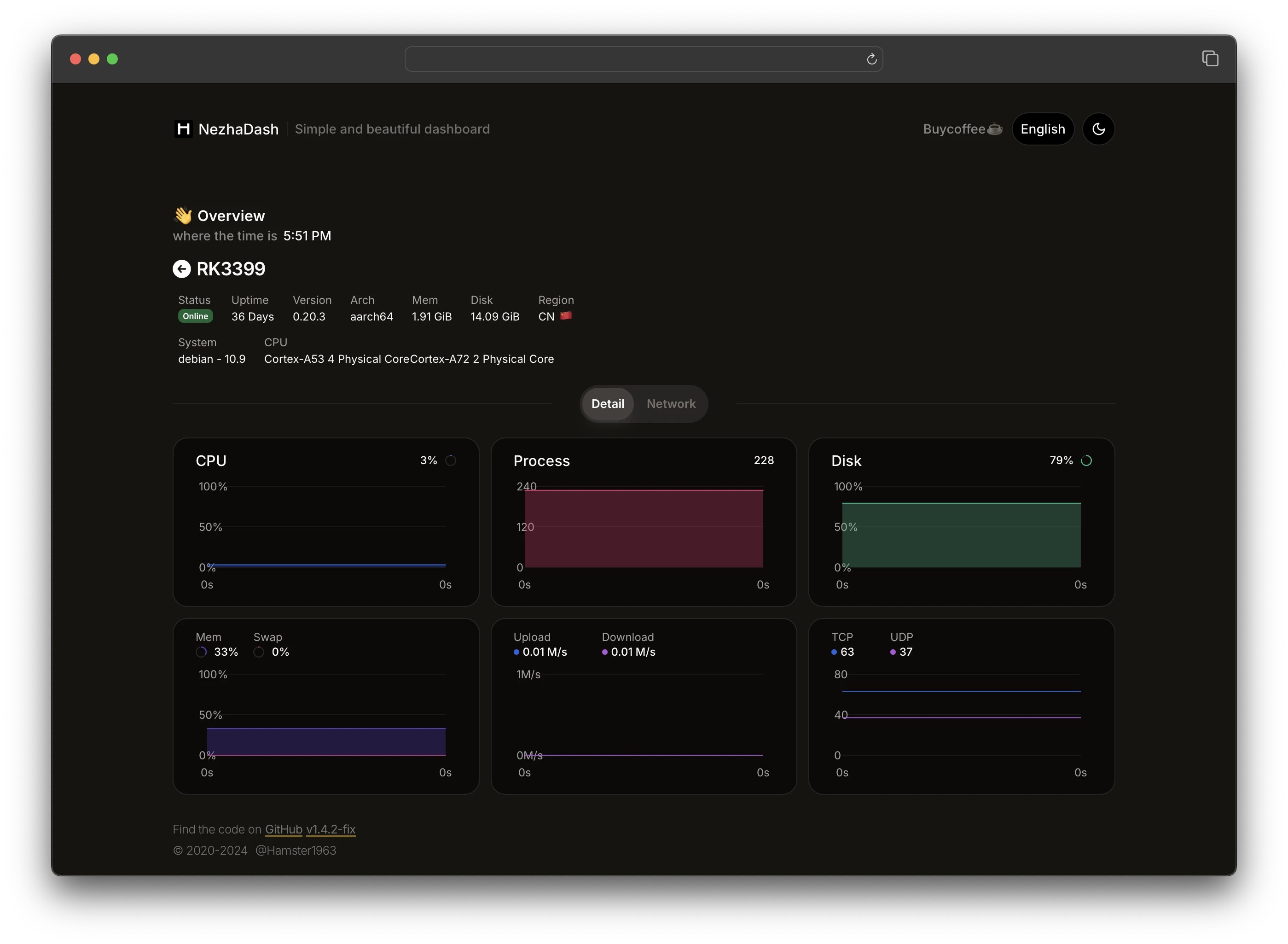Switch to the Network tab

tap(671, 404)
